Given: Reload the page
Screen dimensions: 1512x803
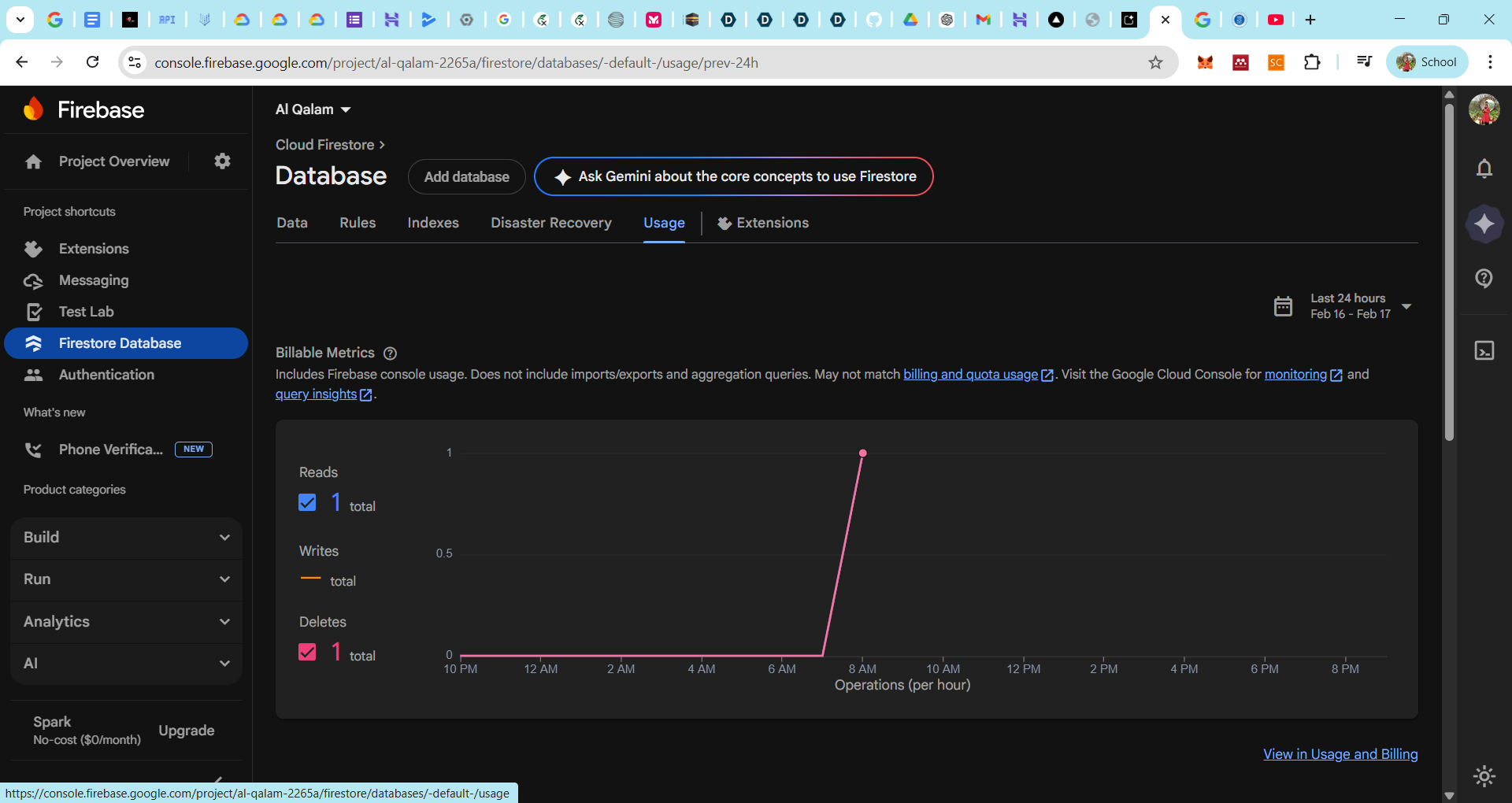Looking at the screenshot, I should (x=93, y=62).
